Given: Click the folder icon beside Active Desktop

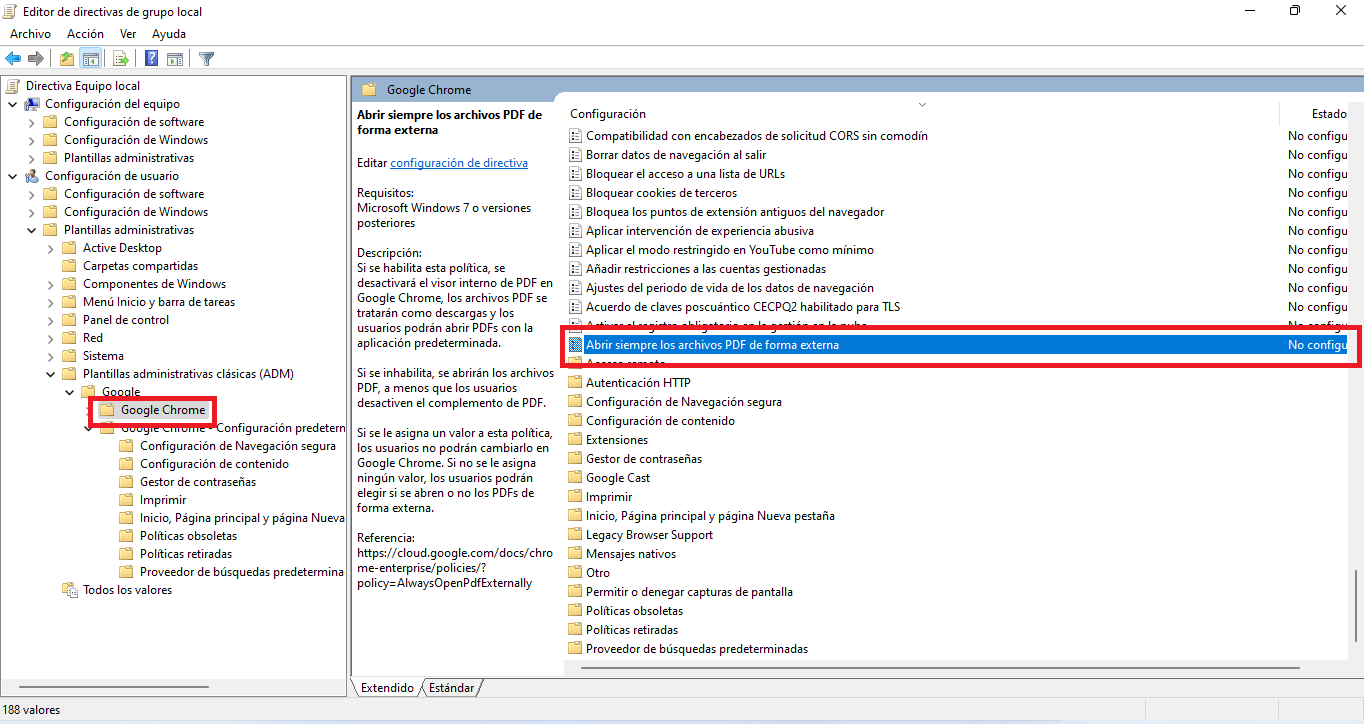Looking at the screenshot, I should point(70,248).
